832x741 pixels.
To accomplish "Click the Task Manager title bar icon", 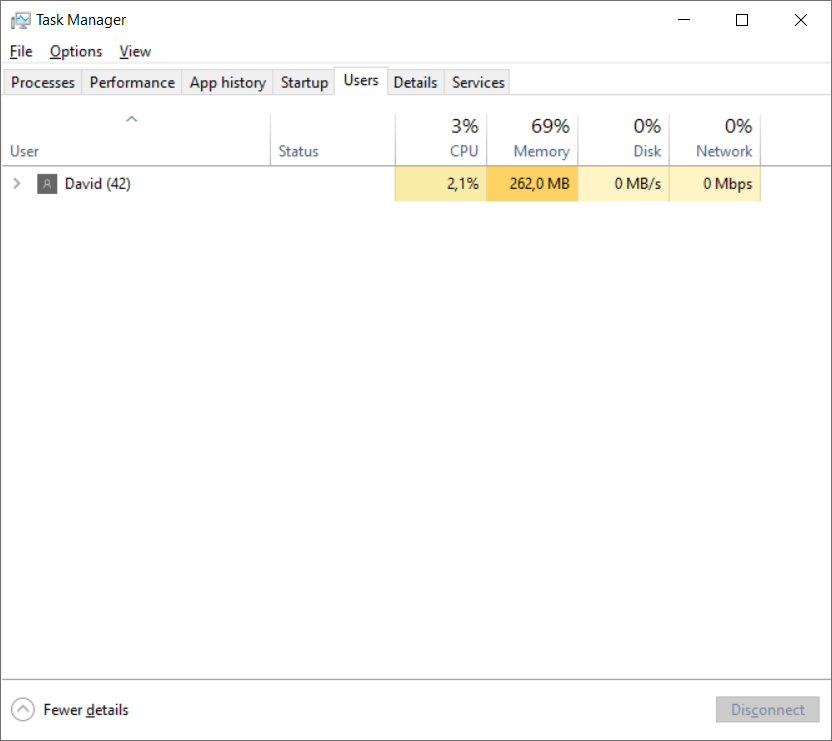I will pos(21,20).
